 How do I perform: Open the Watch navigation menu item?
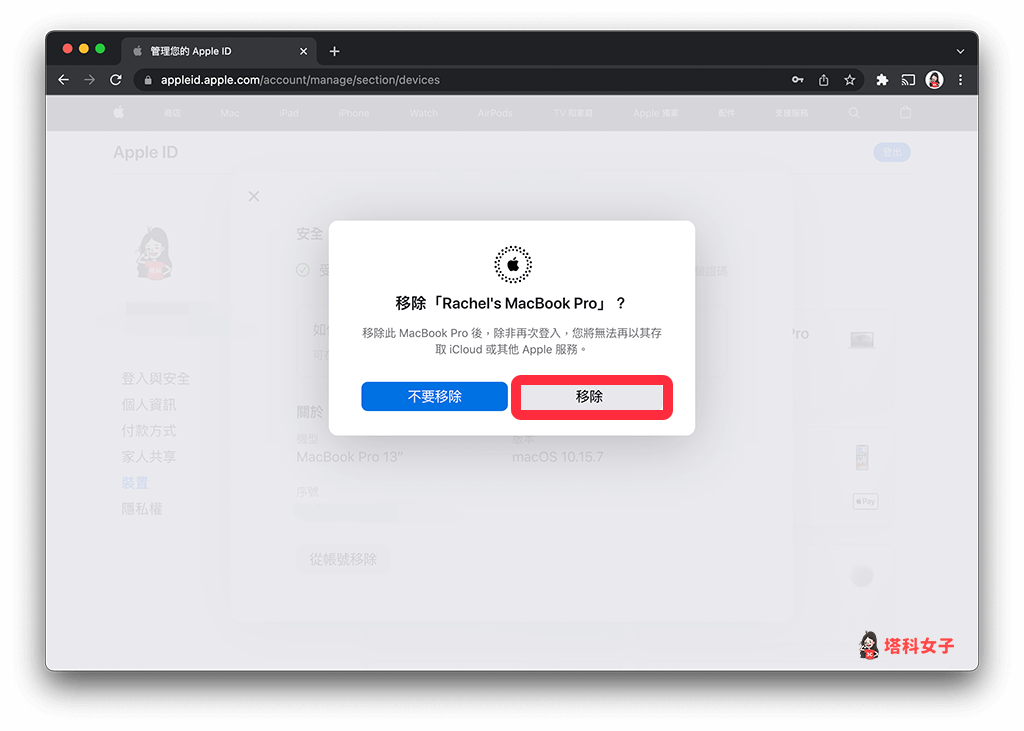pos(424,113)
